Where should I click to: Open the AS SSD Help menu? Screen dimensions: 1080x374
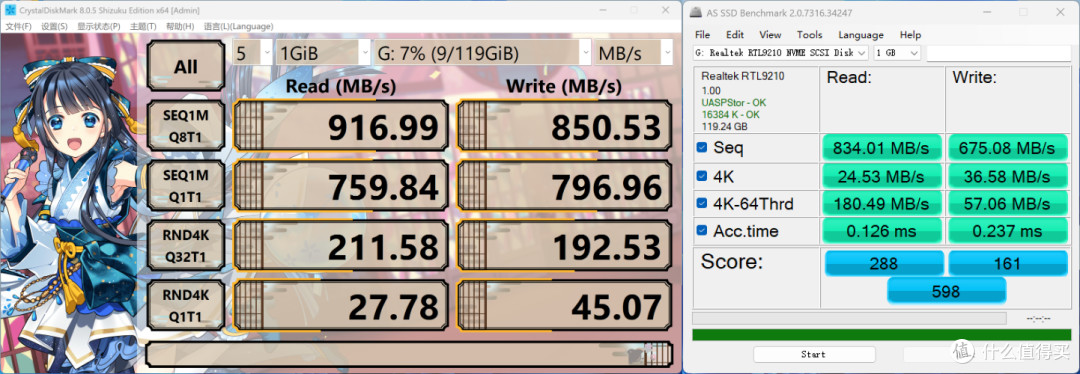(910, 34)
